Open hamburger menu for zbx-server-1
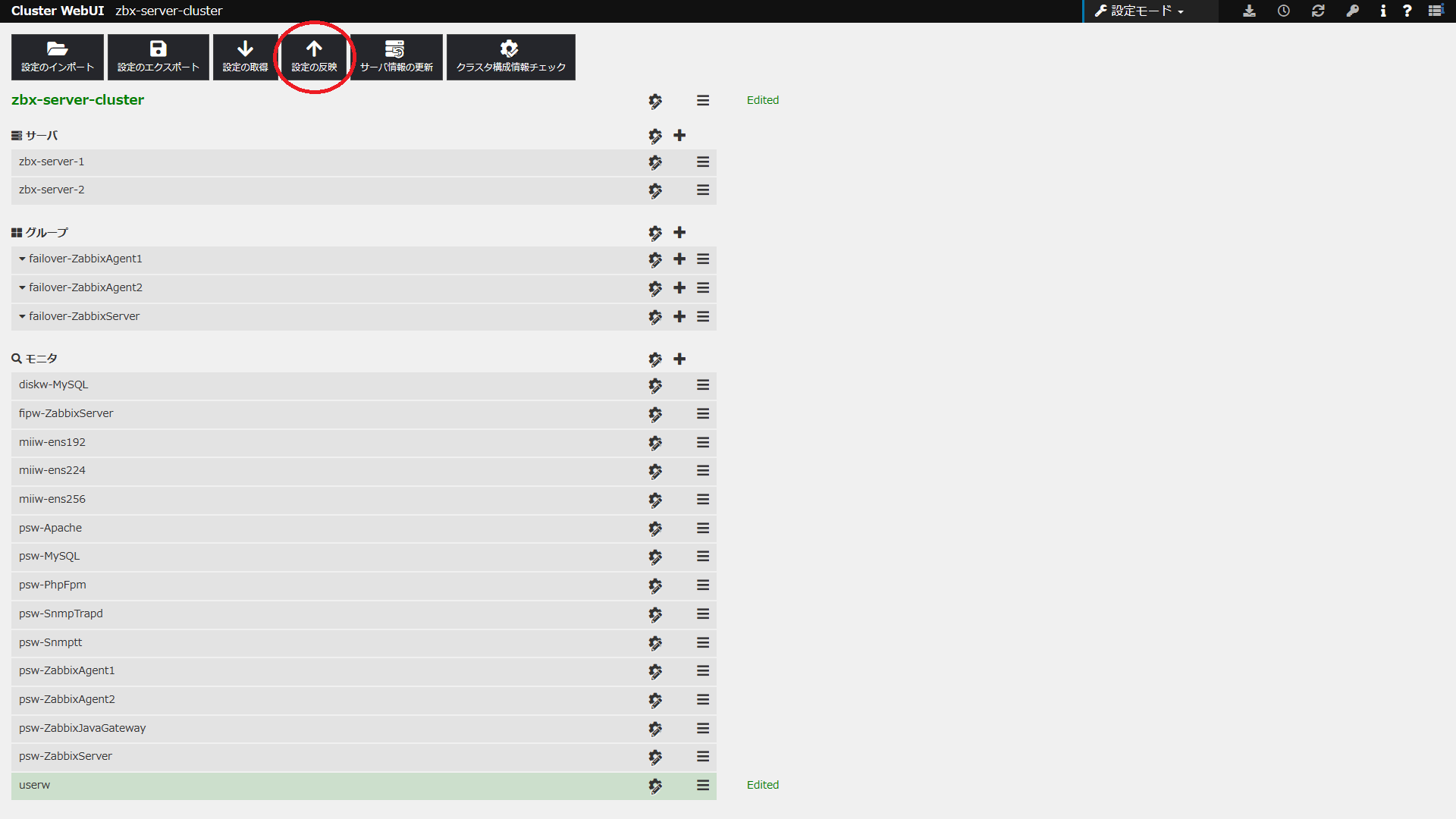 [703, 161]
